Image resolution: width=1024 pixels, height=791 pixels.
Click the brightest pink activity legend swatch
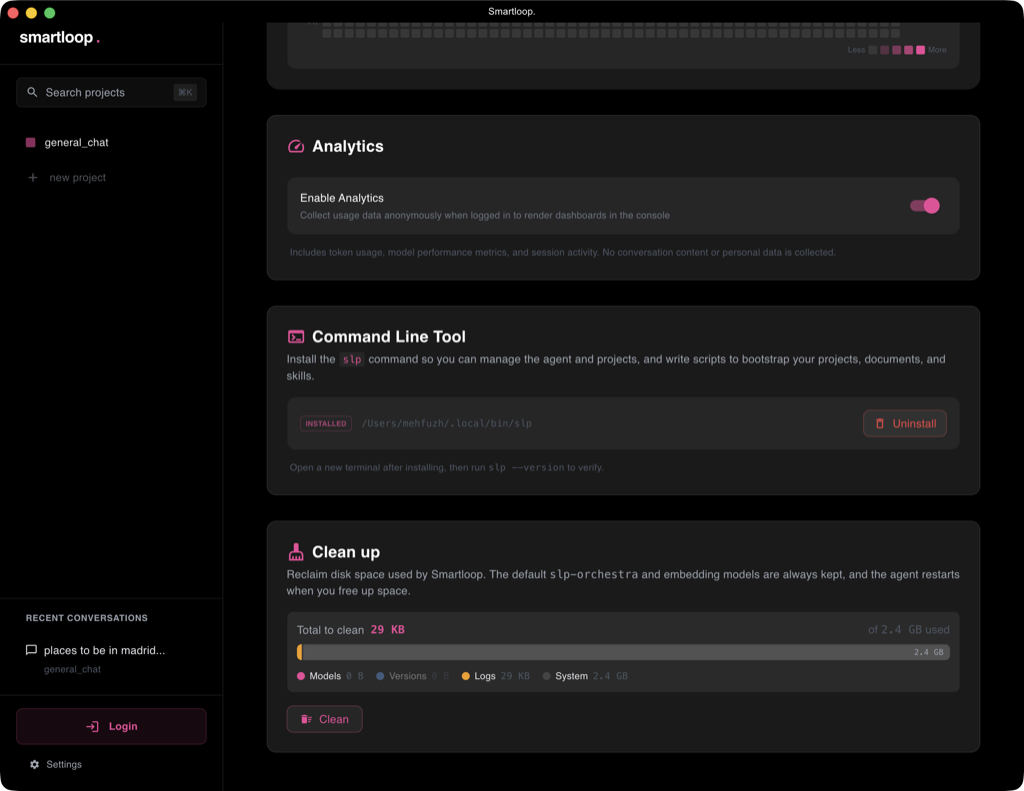(920, 50)
